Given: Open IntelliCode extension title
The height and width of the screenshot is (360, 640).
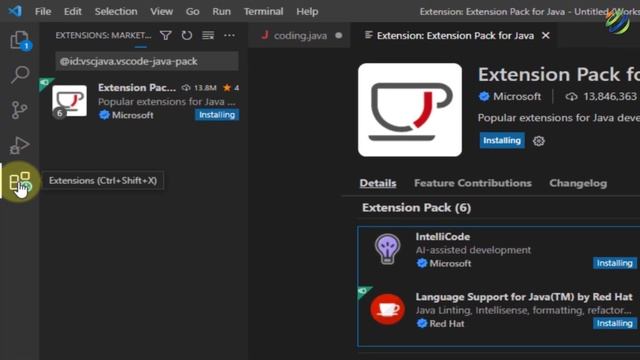Looking at the screenshot, I should pos(442,237).
